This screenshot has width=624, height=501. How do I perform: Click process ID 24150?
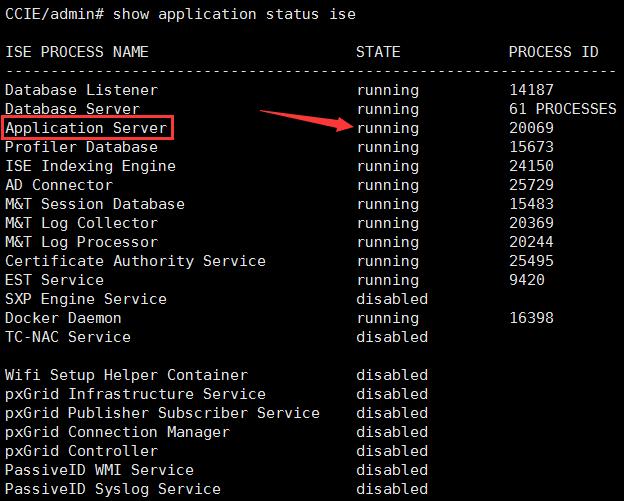pyautogui.click(x=531, y=166)
